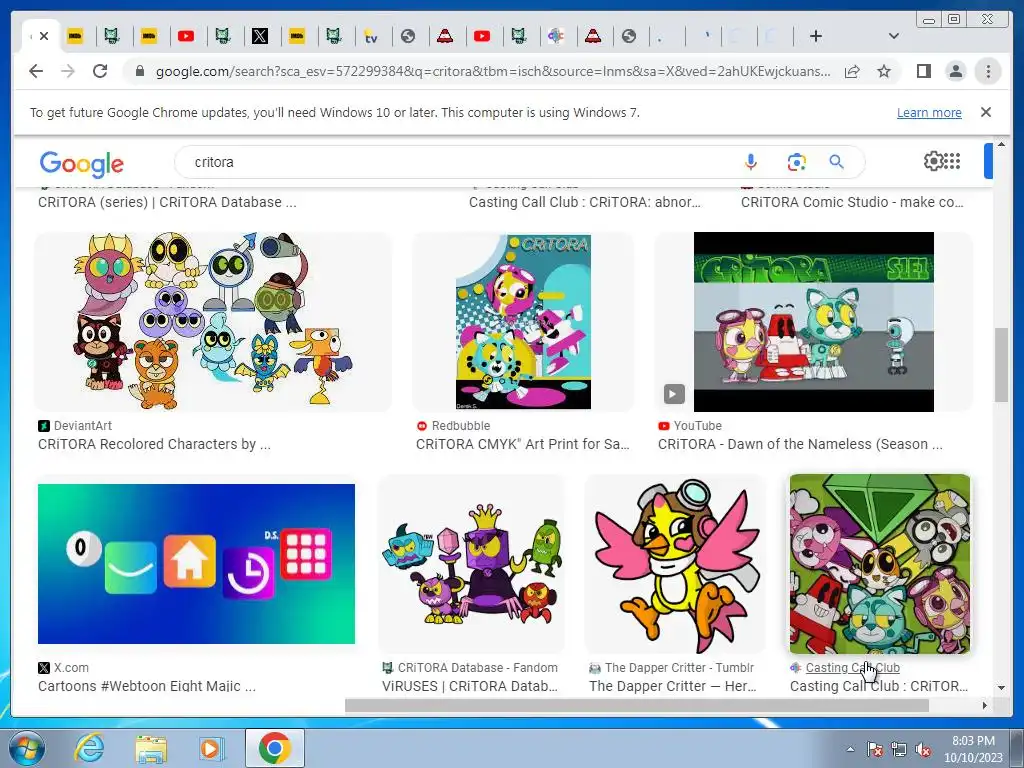Select the address bar URL
Viewport: 1024px width, 768px height.
tap(493, 71)
